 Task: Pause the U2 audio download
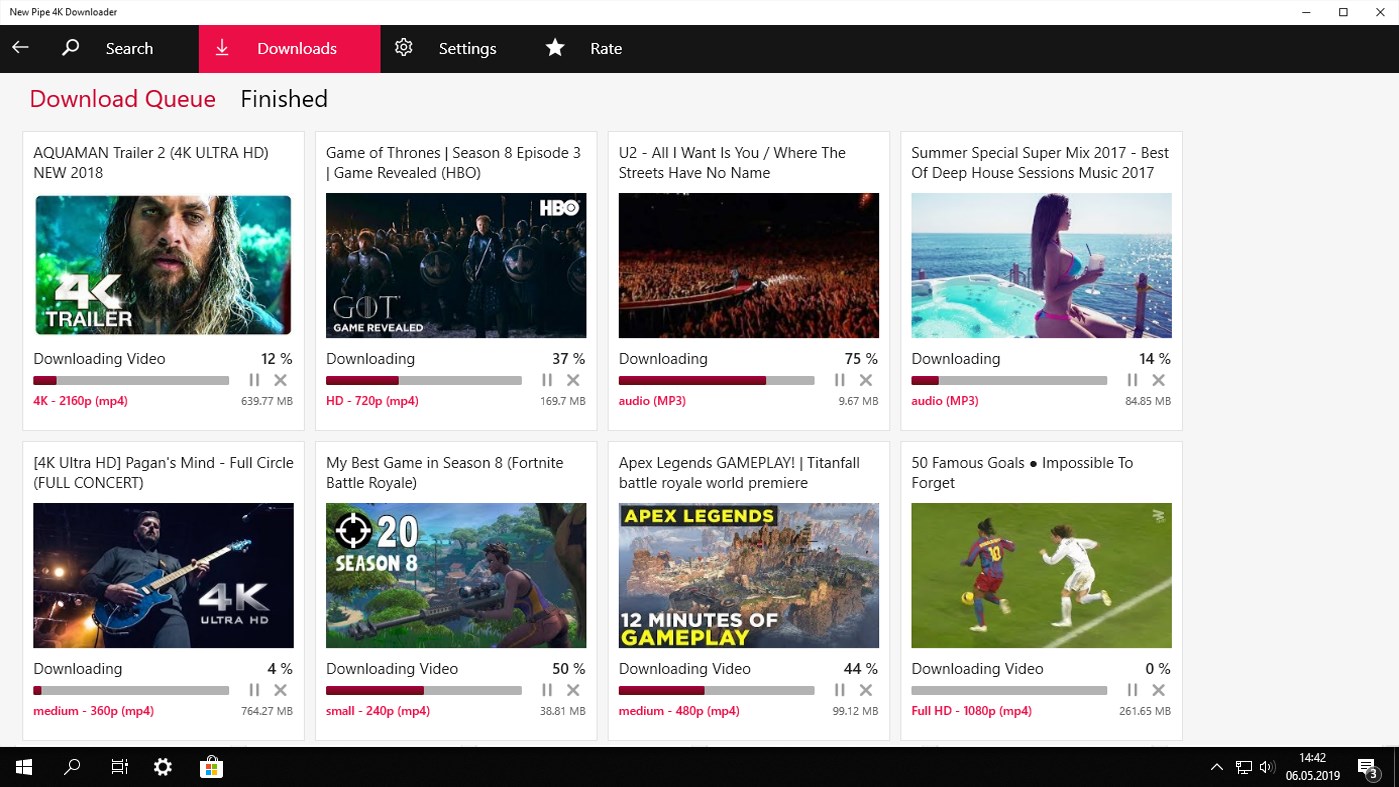(840, 380)
